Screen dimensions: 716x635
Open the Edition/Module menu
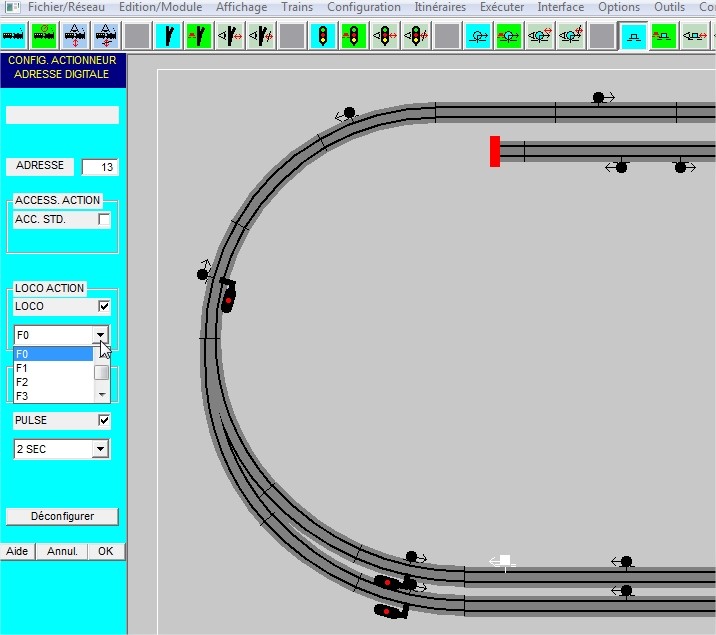tap(160, 7)
